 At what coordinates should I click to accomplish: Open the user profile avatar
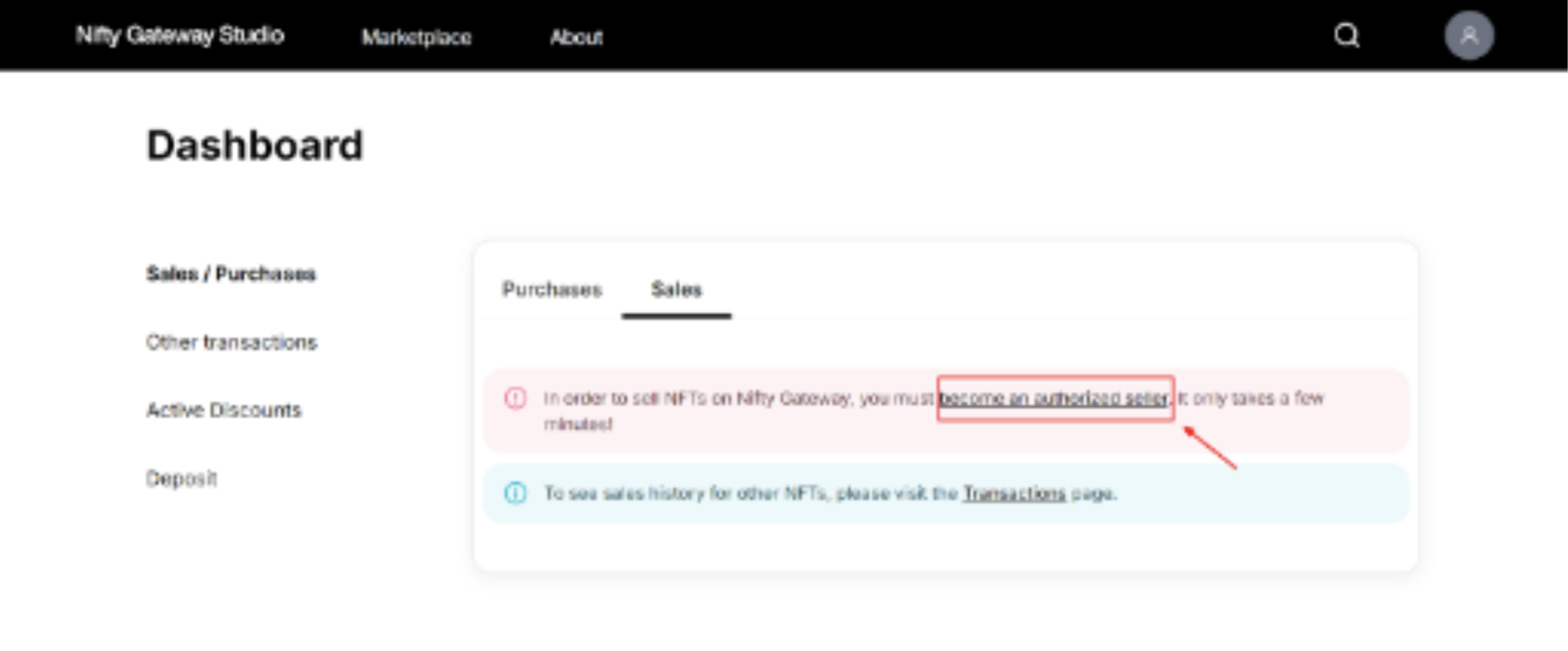point(1468,35)
